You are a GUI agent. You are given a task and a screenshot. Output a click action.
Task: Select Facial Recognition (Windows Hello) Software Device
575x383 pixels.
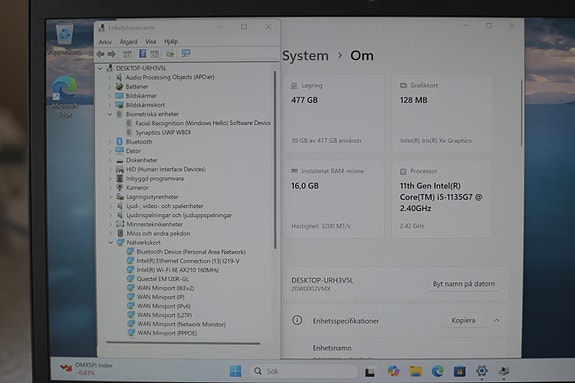[x=203, y=123]
